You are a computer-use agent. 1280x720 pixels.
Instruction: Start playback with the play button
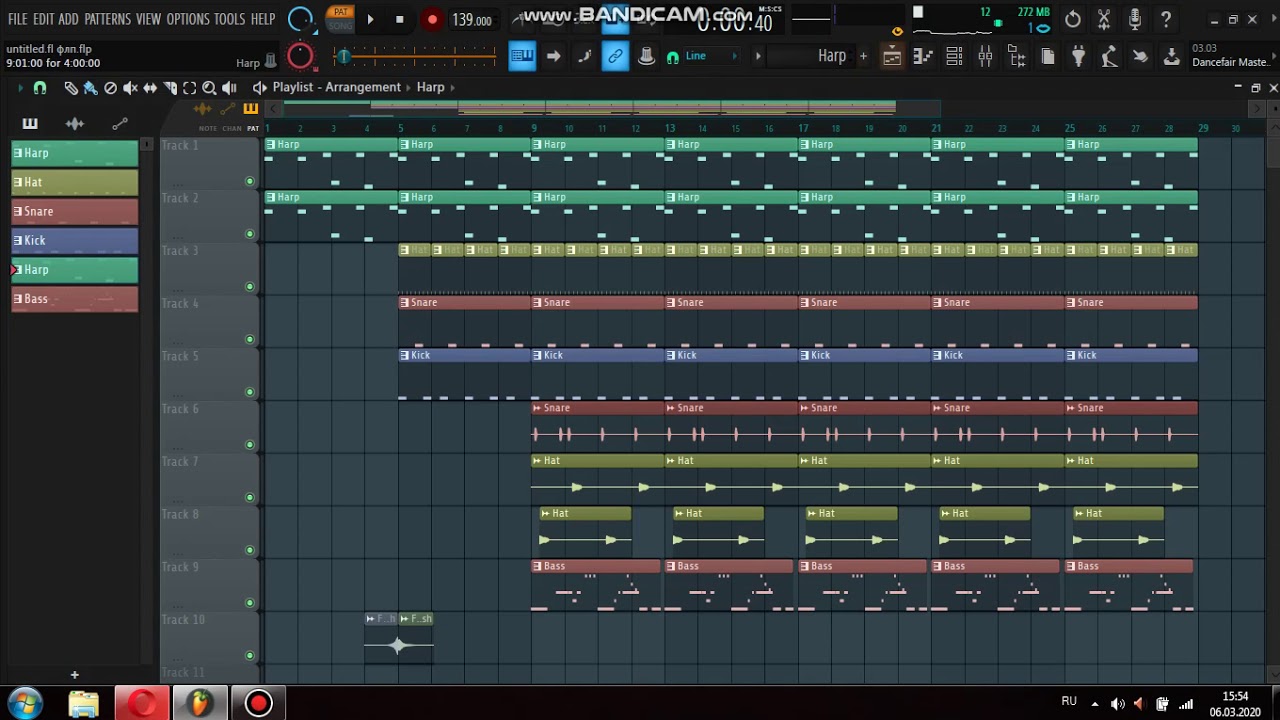point(370,19)
